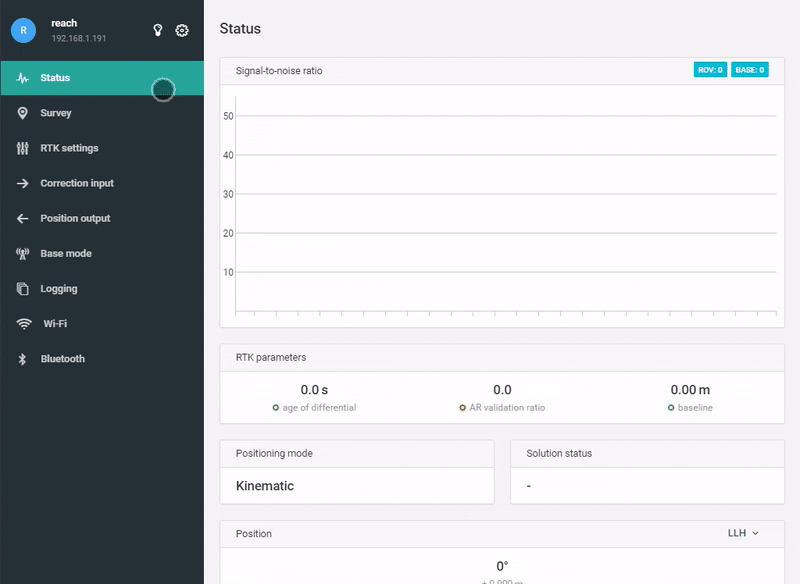
Task: Open Position output page
Action: [102, 218]
